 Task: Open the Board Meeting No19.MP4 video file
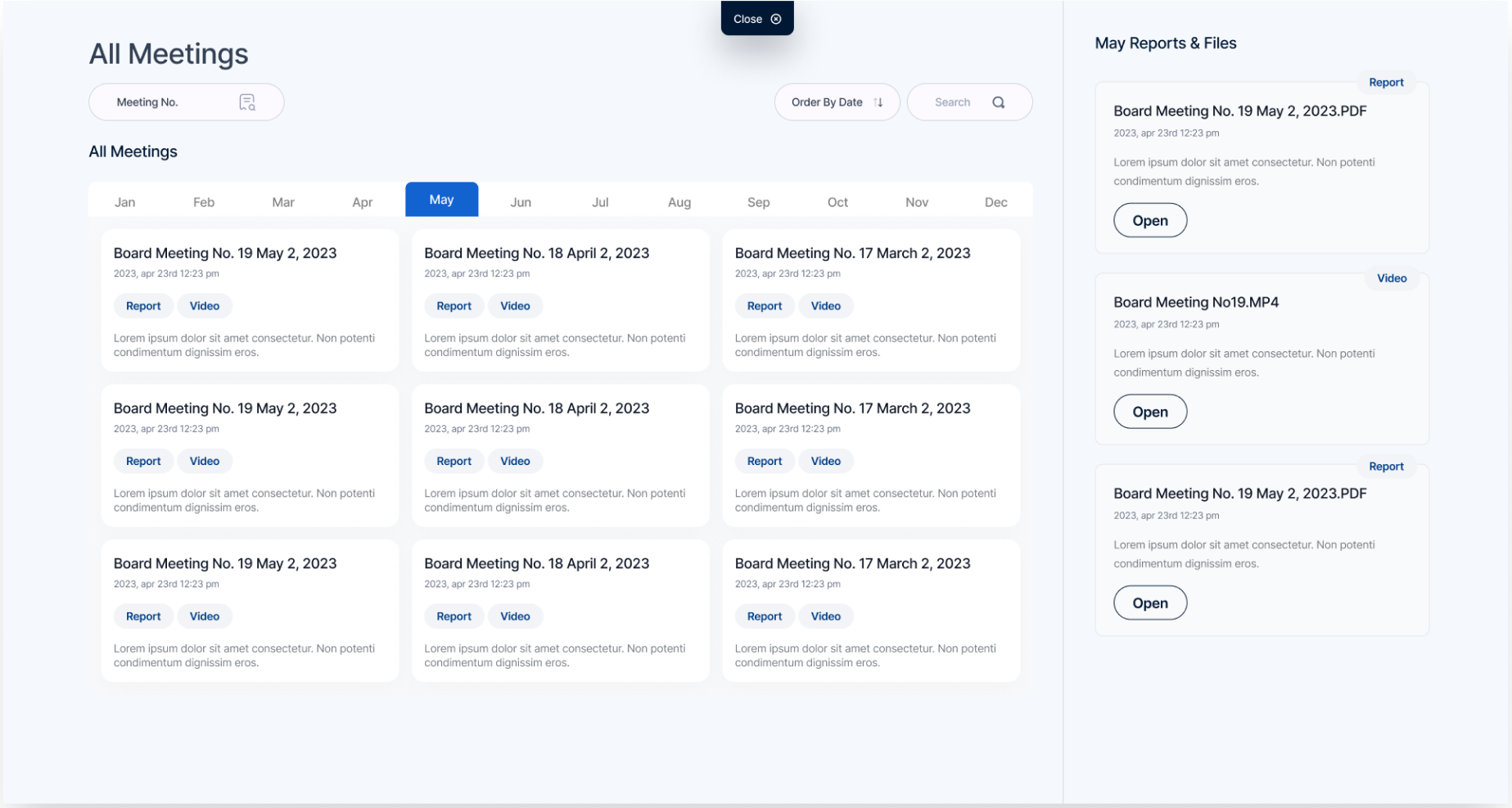click(1149, 412)
